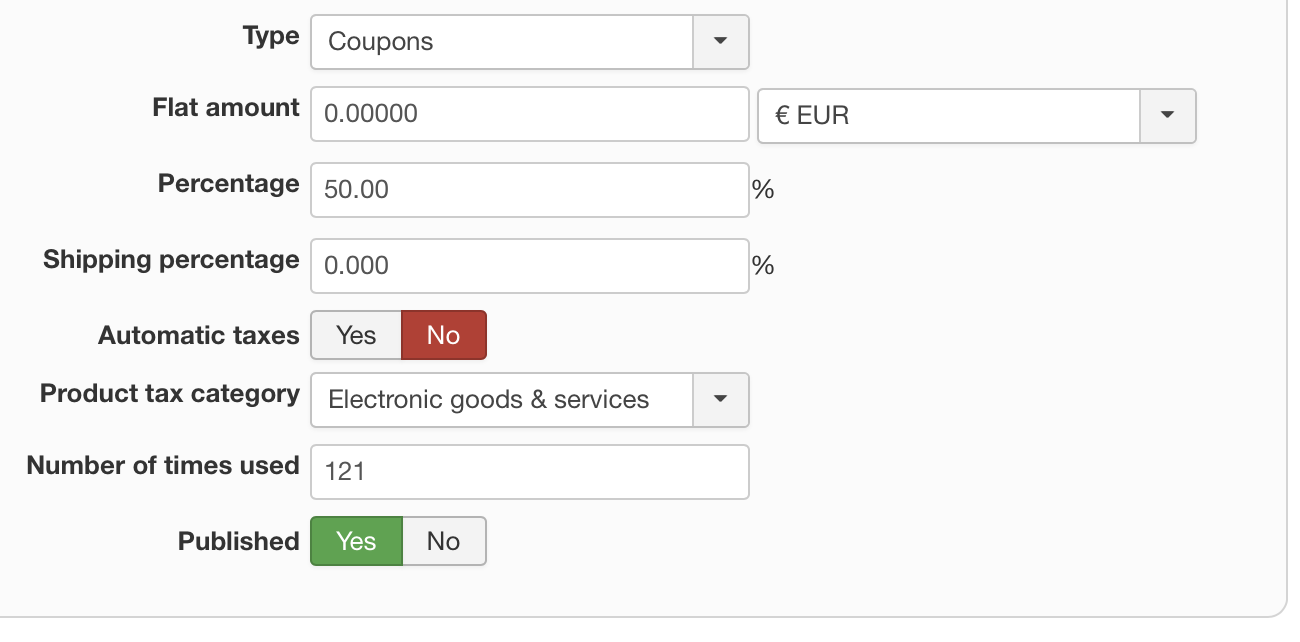Click the green Yes under Published
This screenshot has width=1300, height=642.
tap(356, 541)
